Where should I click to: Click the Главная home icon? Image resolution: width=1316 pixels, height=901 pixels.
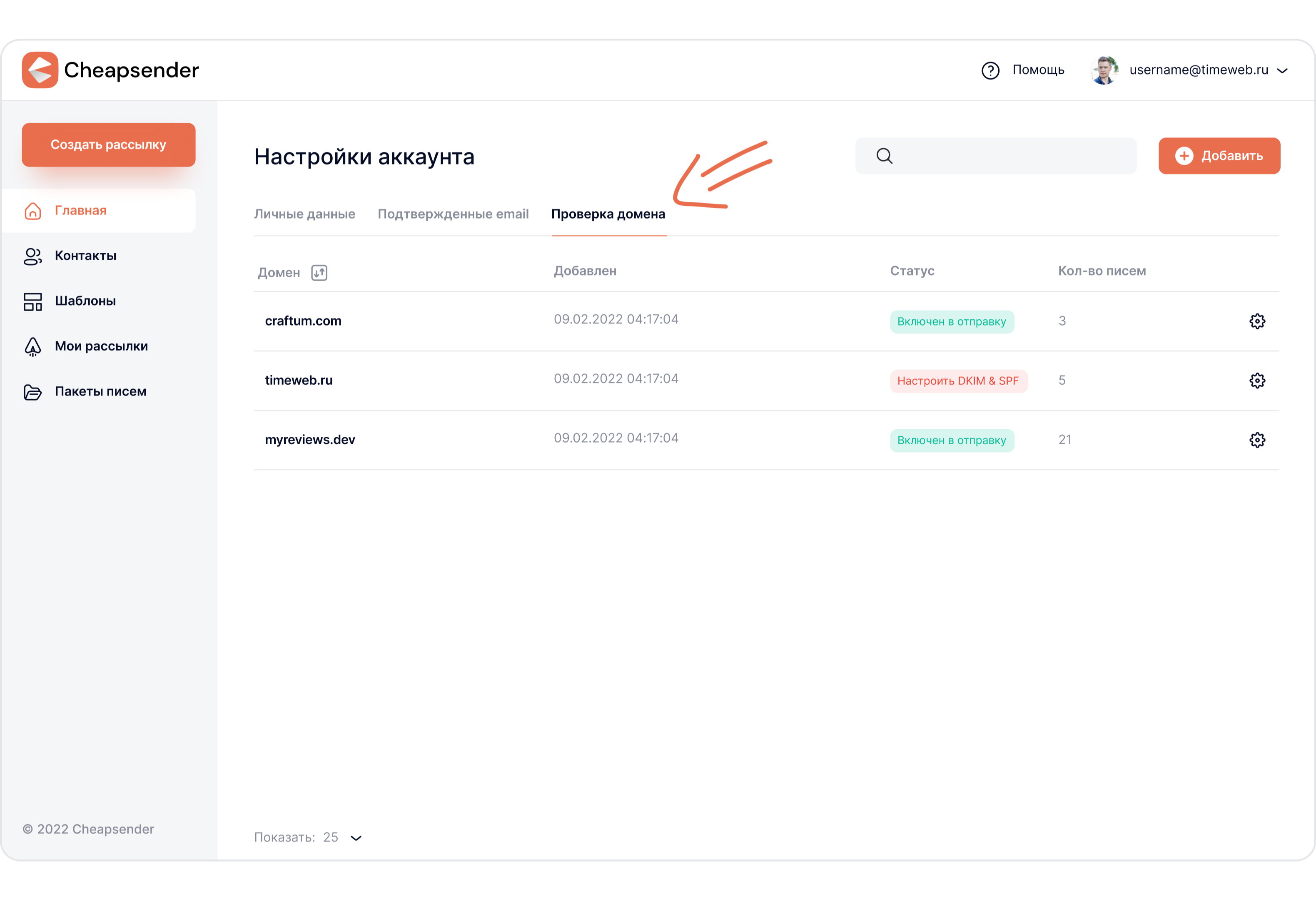33,211
